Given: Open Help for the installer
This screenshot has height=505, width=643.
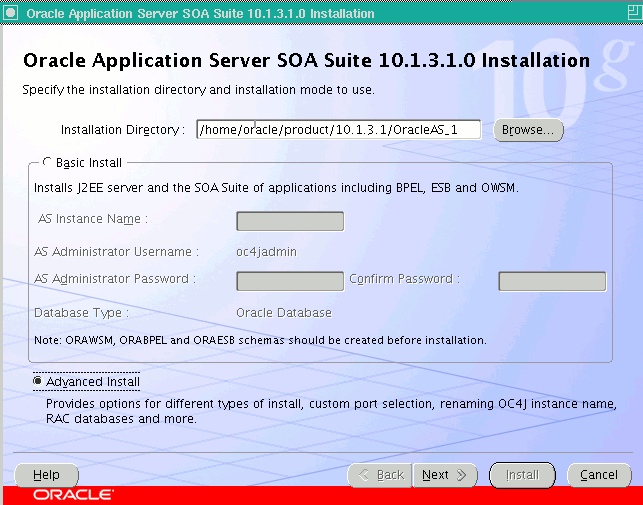Looking at the screenshot, I should point(46,475).
